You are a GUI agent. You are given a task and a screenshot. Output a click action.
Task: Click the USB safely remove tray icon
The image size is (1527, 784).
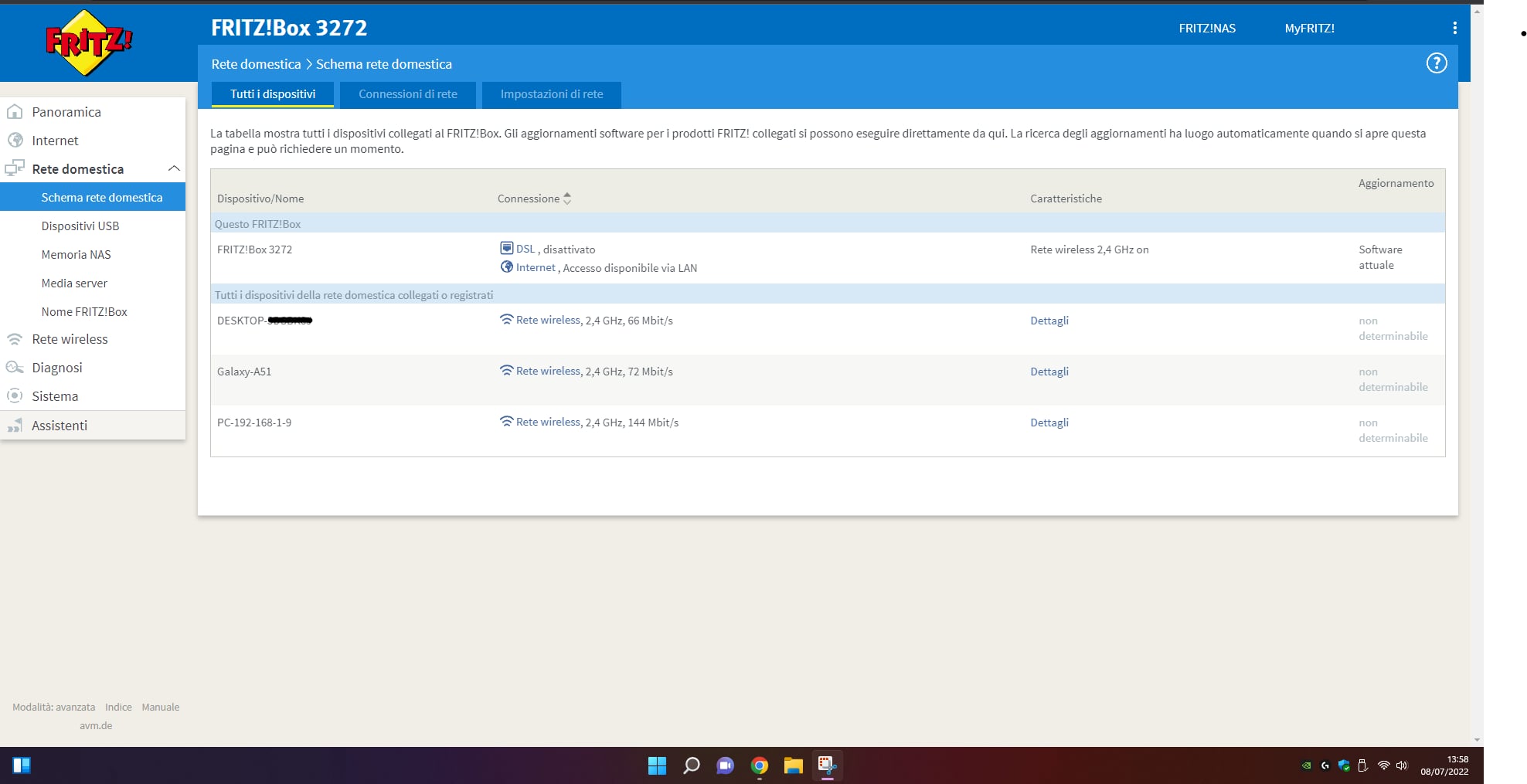[1362, 766]
